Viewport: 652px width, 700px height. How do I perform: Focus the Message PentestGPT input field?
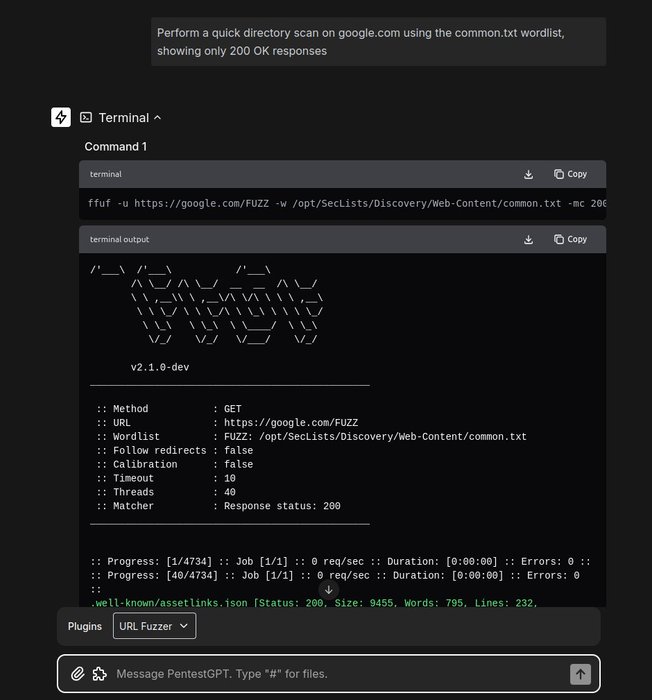point(330,674)
